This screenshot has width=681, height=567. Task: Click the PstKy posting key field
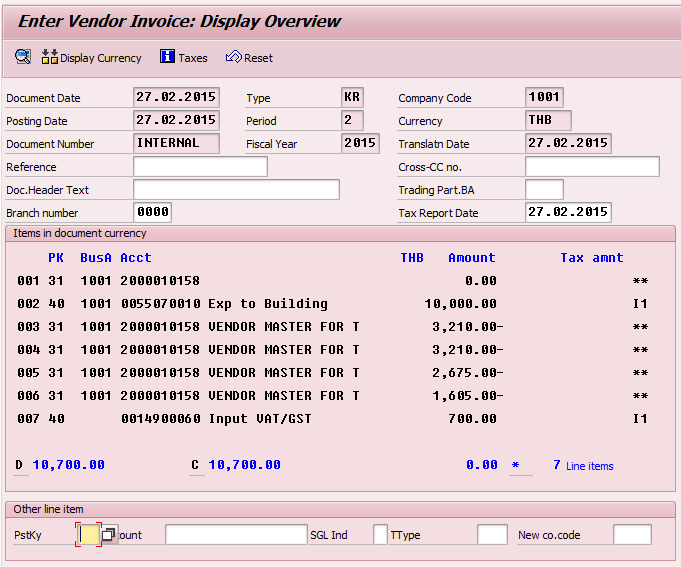pos(89,534)
